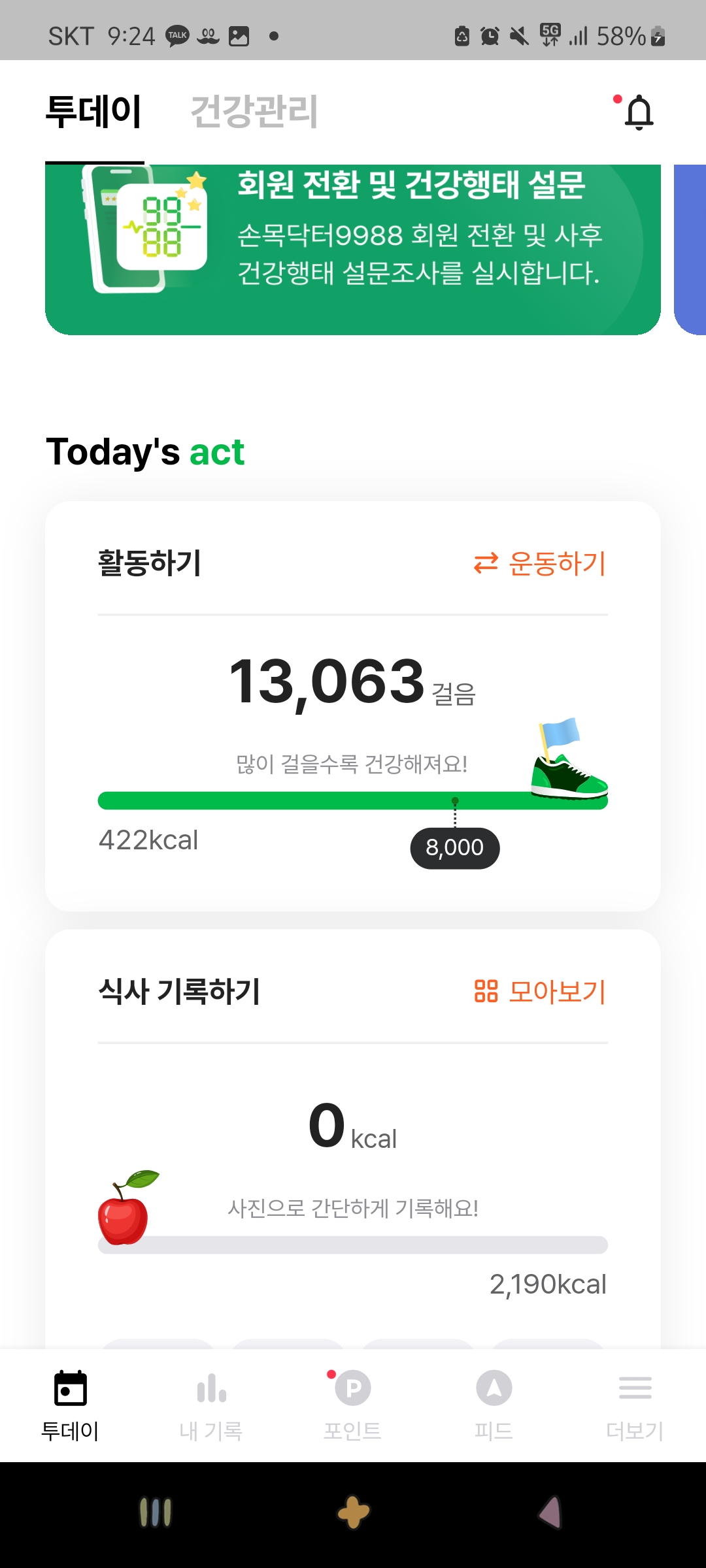Switch to the 건강관리 tab
Viewport: 706px width, 1568px height.
[254, 112]
